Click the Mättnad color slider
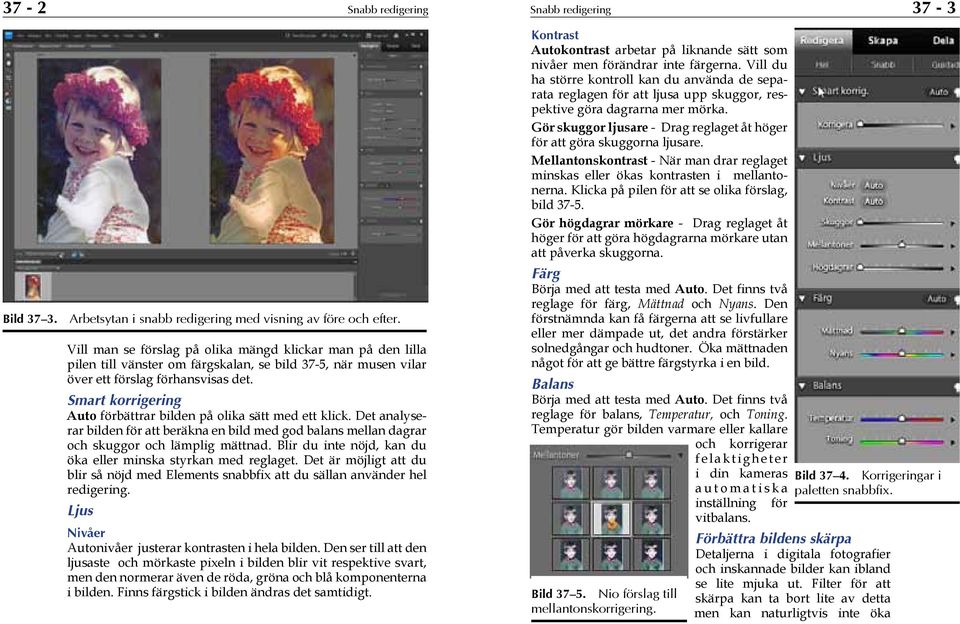Image resolution: width=960 pixels, height=624 pixels. click(x=901, y=331)
